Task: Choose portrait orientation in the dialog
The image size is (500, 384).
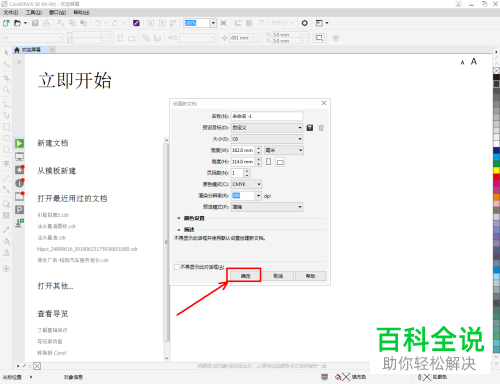Action: (x=268, y=162)
